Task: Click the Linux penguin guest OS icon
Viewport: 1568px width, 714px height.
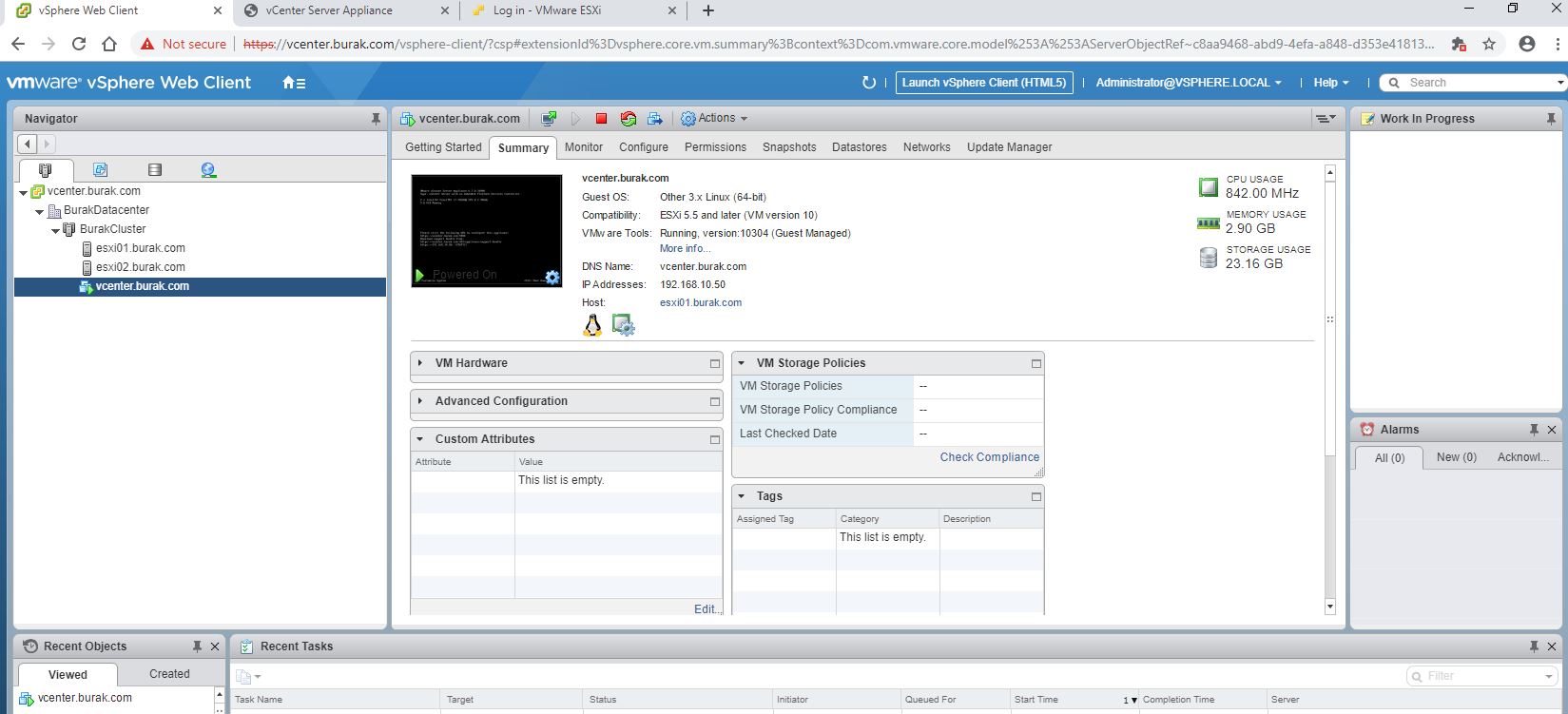Action: point(592,326)
